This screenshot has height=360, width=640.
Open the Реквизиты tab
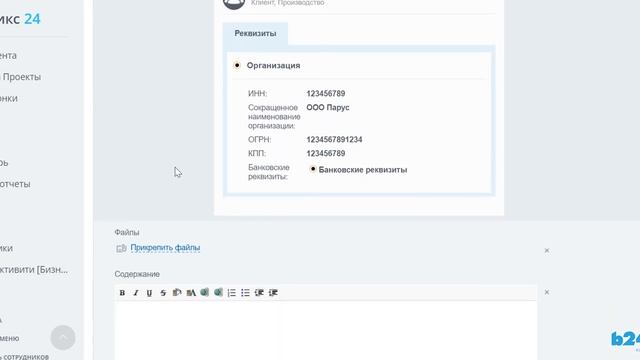[x=255, y=33]
